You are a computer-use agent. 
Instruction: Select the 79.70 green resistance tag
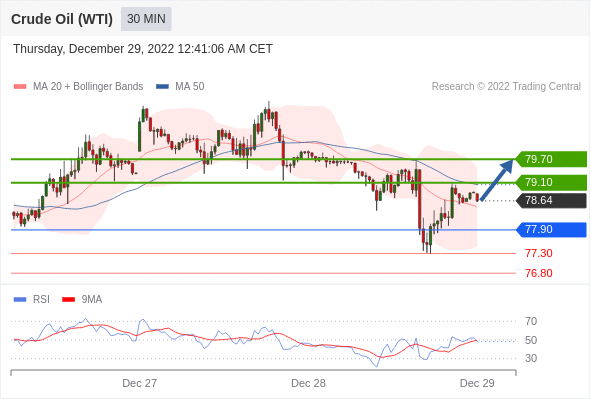pos(551,159)
